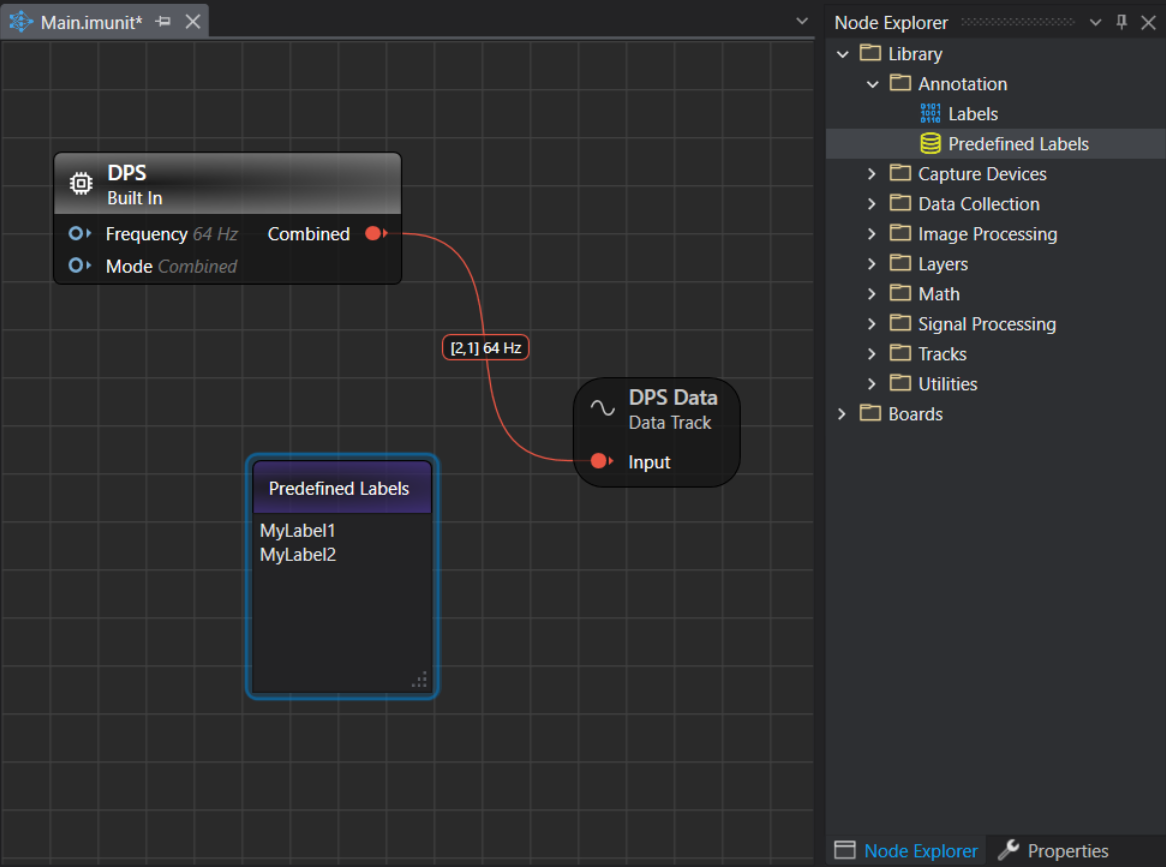1166x867 pixels.
Task: Expand the Signal Processing folder
Action: tap(872, 324)
